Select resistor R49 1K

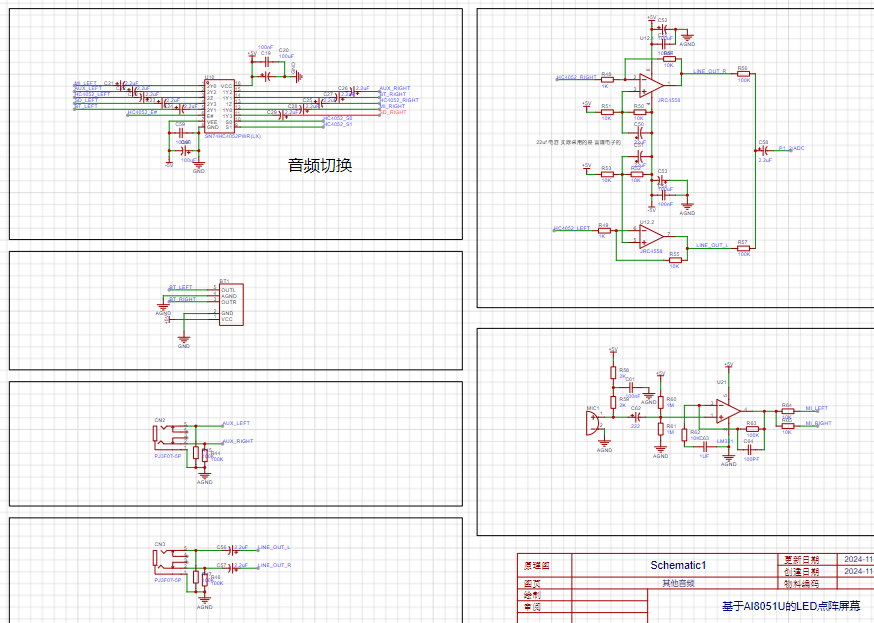(x=604, y=230)
